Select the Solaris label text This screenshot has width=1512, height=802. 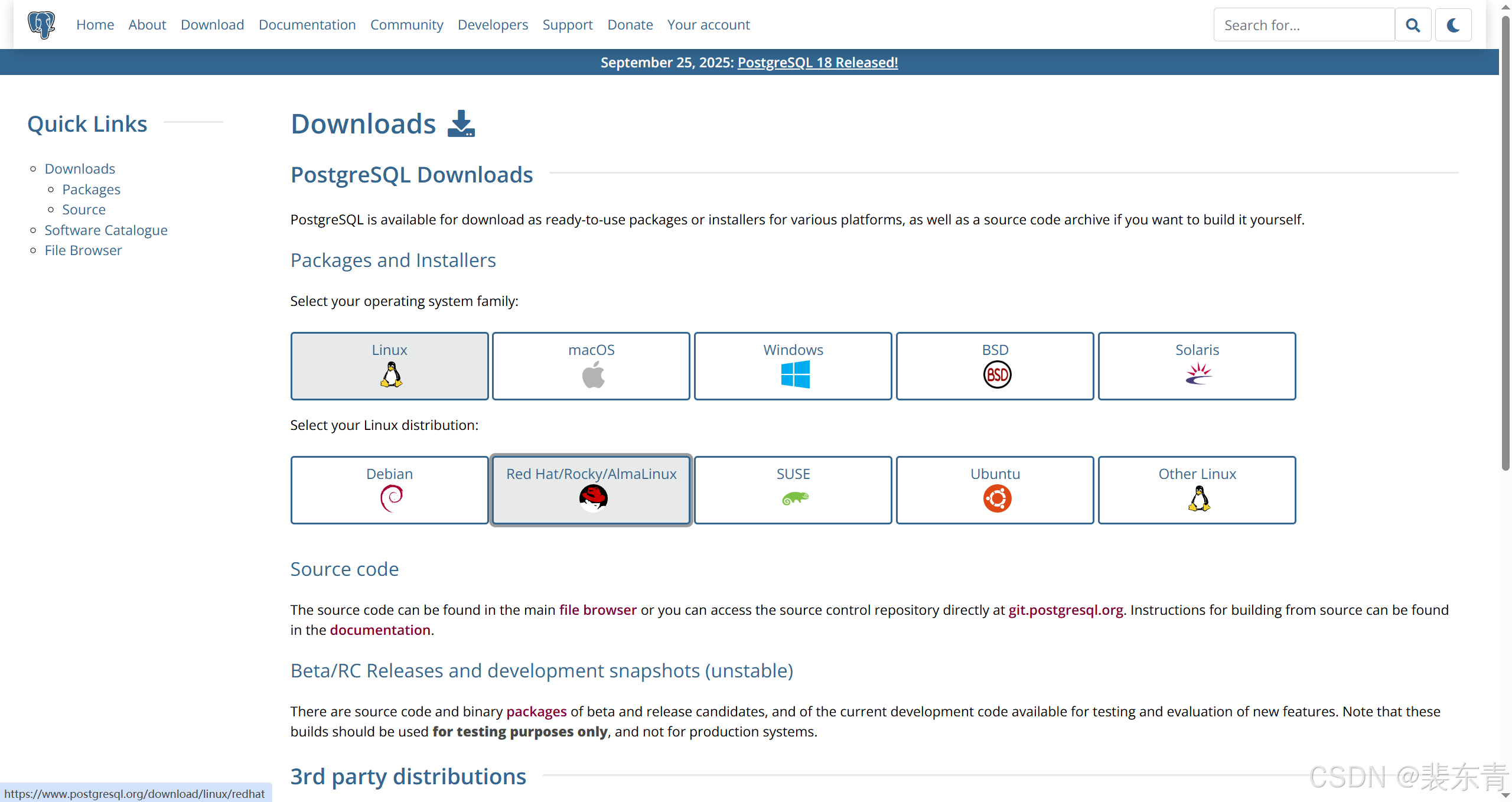click(1197, 350)
